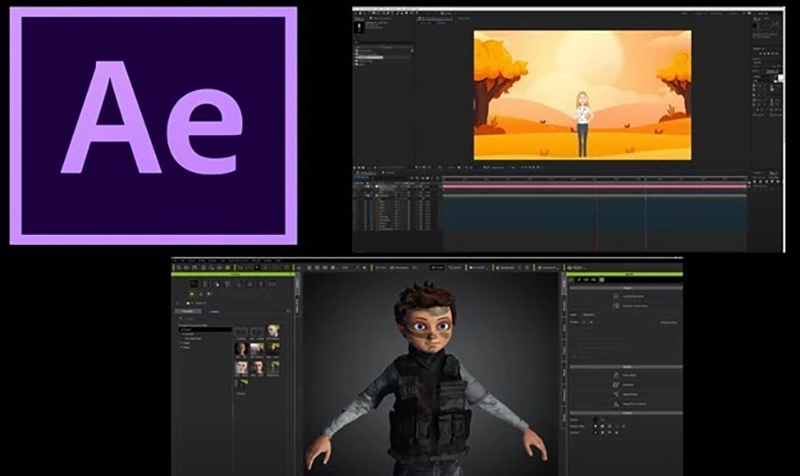Open the File menu in Character Creator
This screenshot has width=800, height=476.
coord(175,261)
